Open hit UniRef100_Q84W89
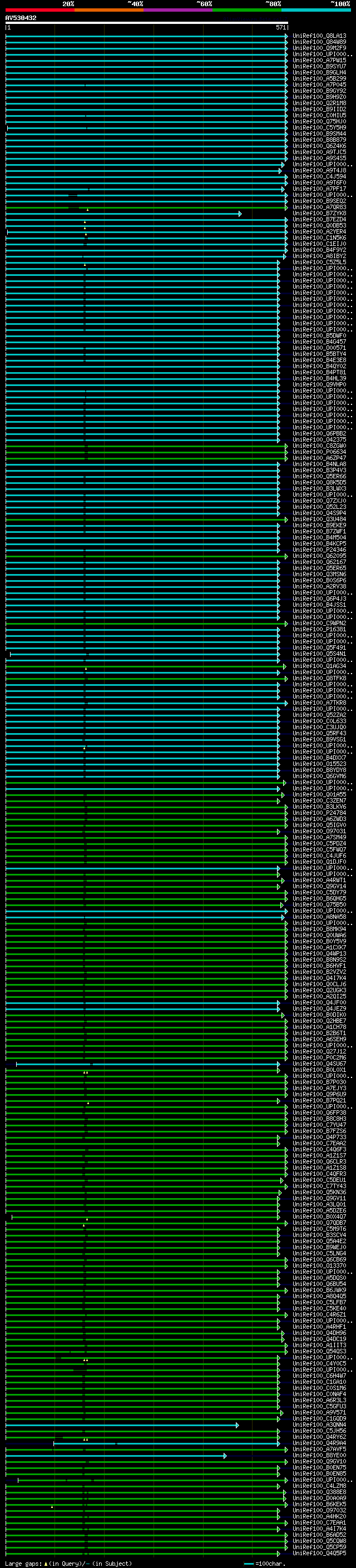356x1568 pixels. coord(319,42)
